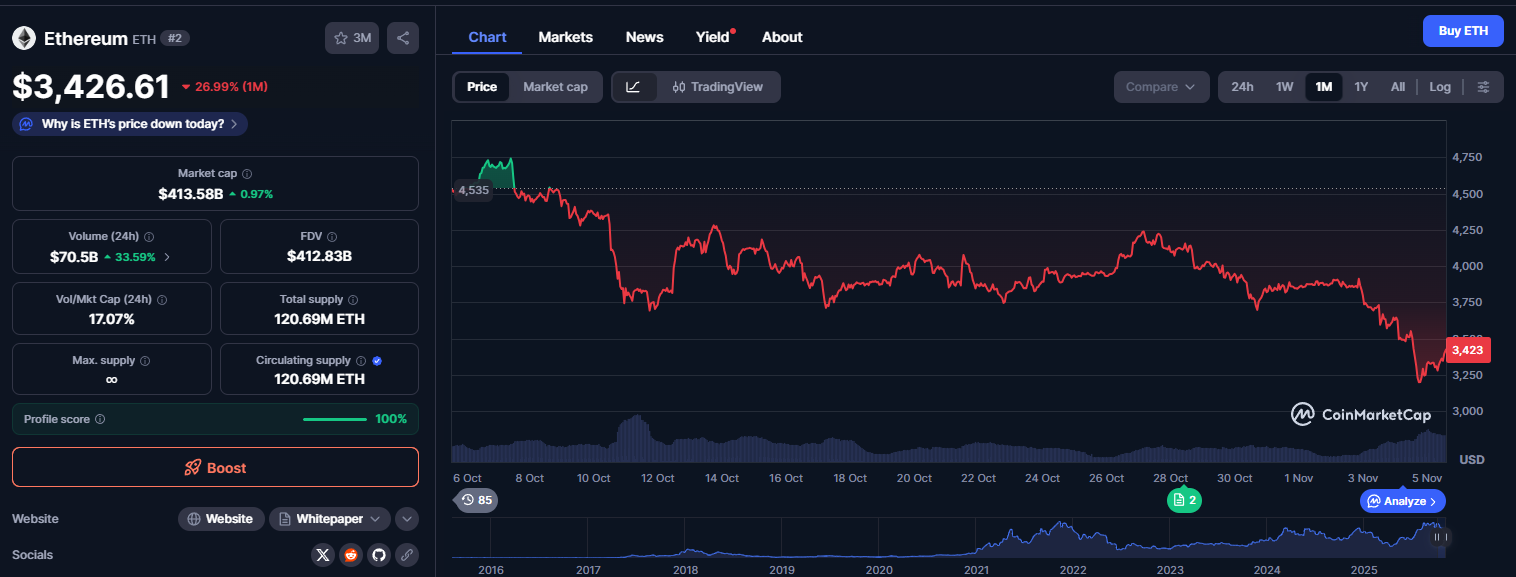This screenshot has height=577, width=1516.
Task: Click the verified badge next to Circulating supply
Action: pyautogui.click(x=377, y=360)
